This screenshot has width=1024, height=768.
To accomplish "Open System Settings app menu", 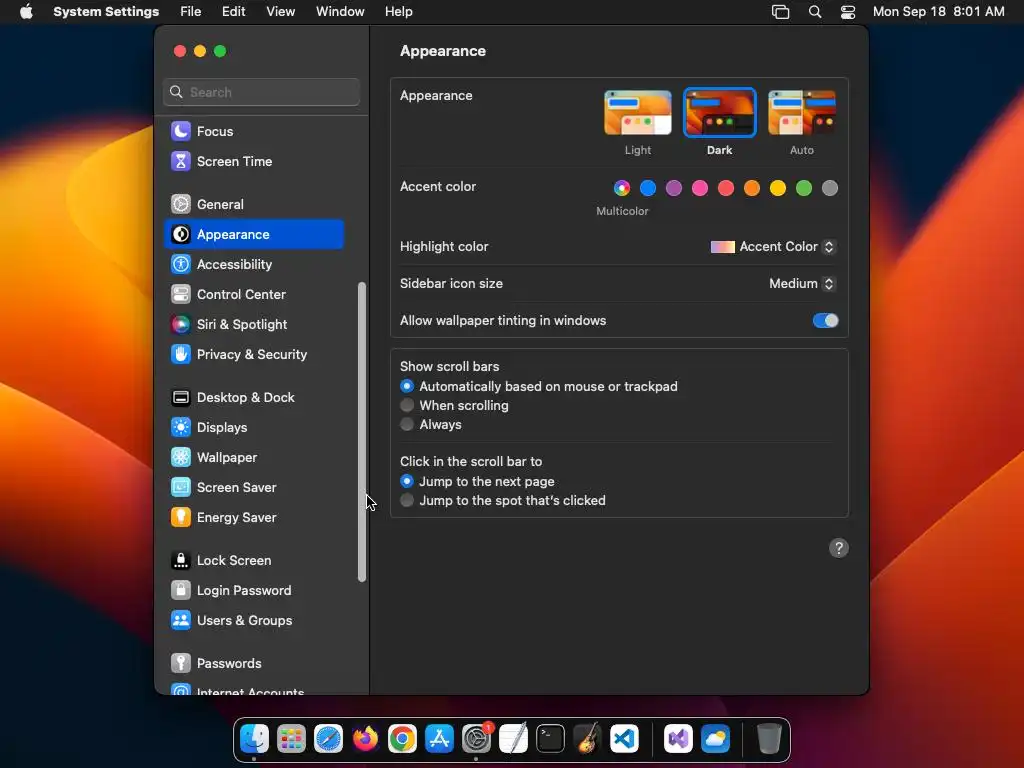I will click(106, 12).
